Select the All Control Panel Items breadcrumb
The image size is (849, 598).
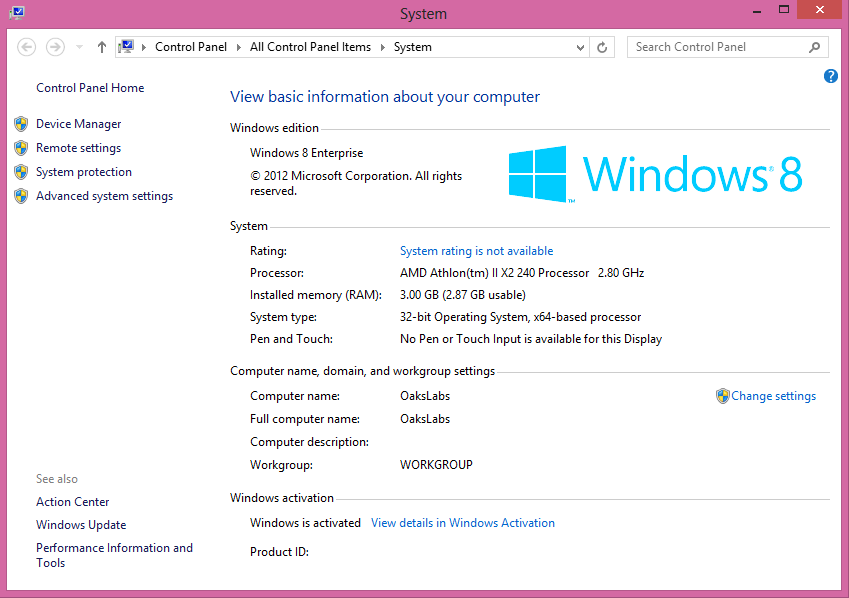(310, 47)
